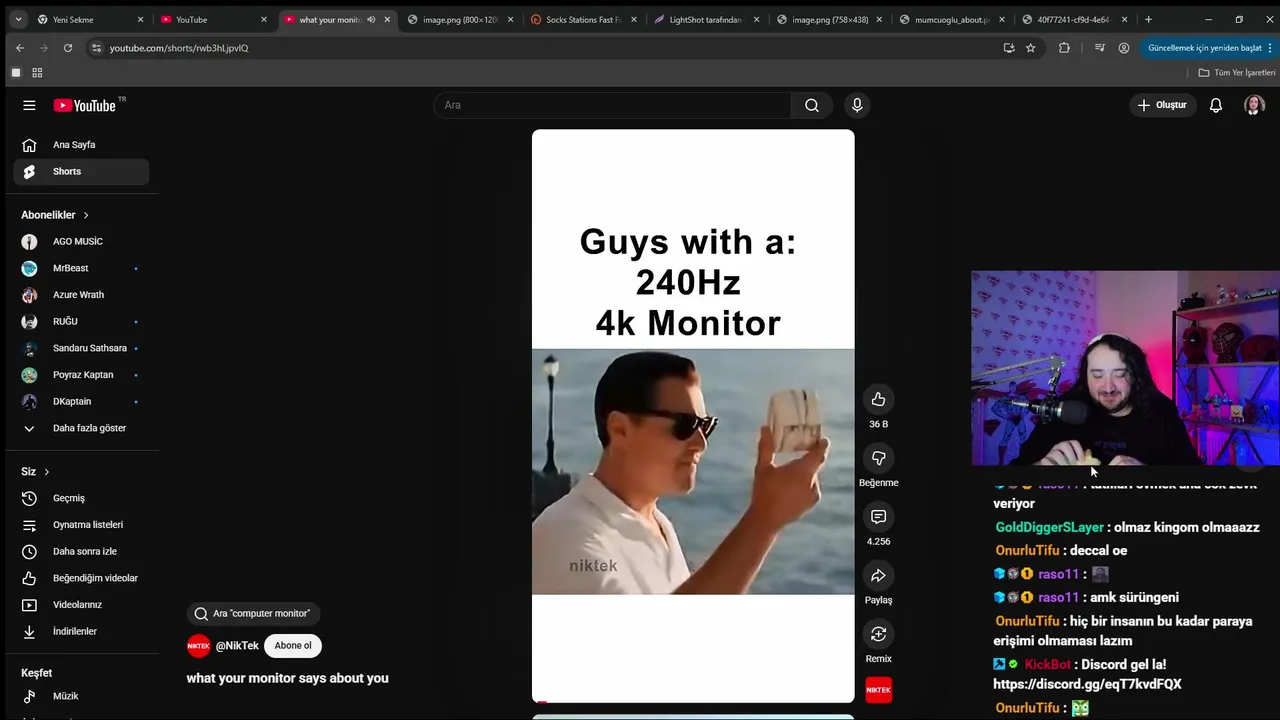Like the short with thumbs up

[878, 399]
